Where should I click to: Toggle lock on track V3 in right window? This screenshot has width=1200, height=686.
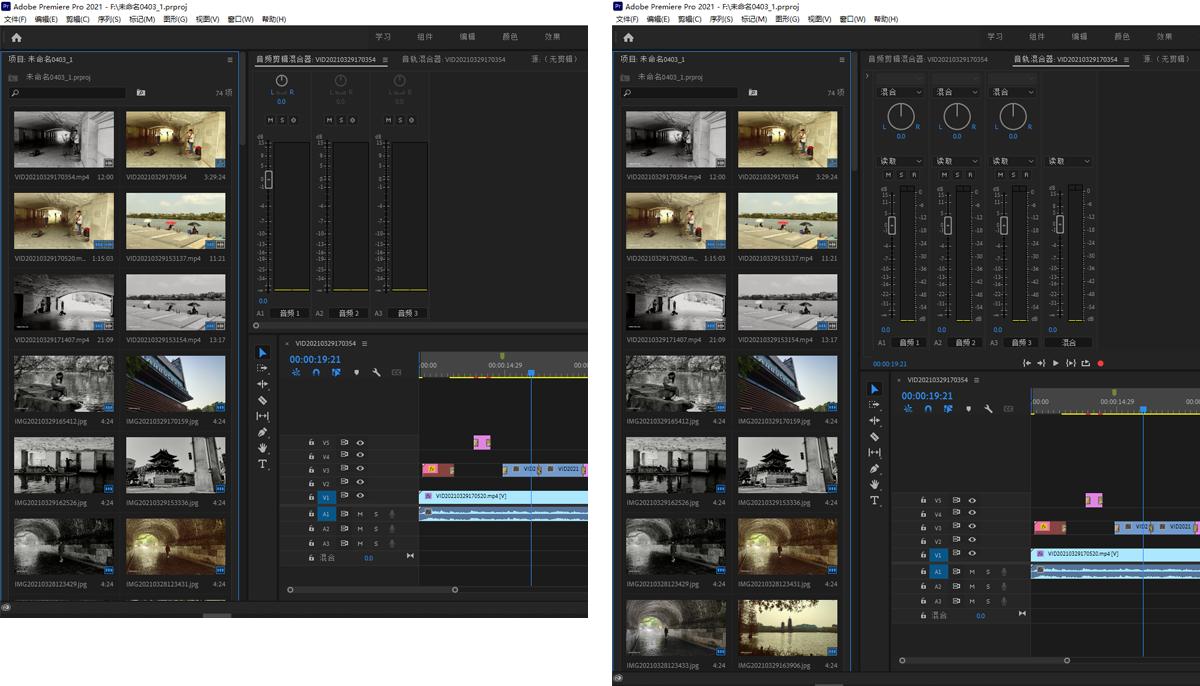[922, 527]
